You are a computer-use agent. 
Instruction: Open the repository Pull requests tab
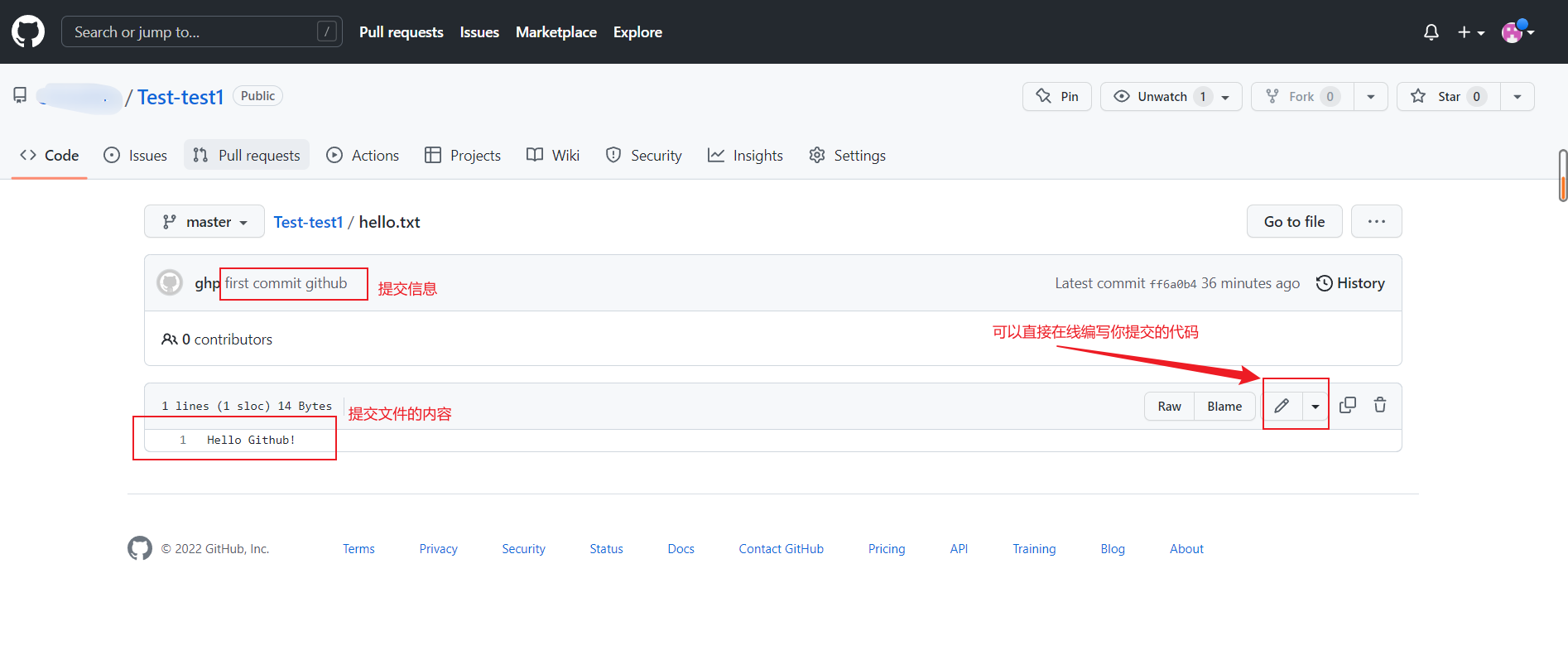click(x=247, y=155)
